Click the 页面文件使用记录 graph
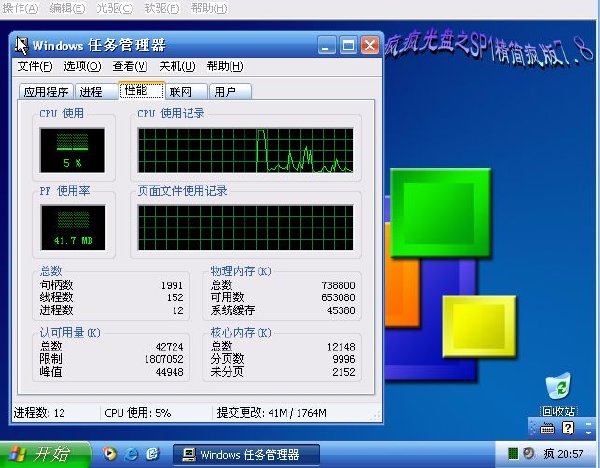 (245, 228)
